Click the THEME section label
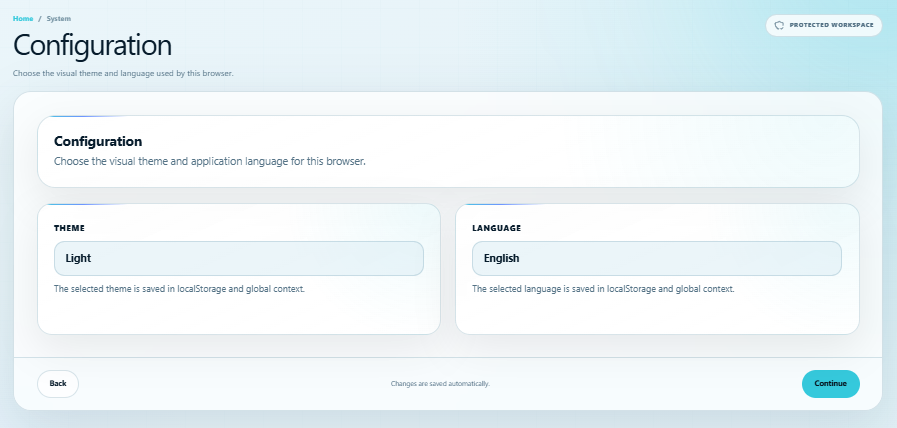The image size is (897, 428). [x=69, y=228]
